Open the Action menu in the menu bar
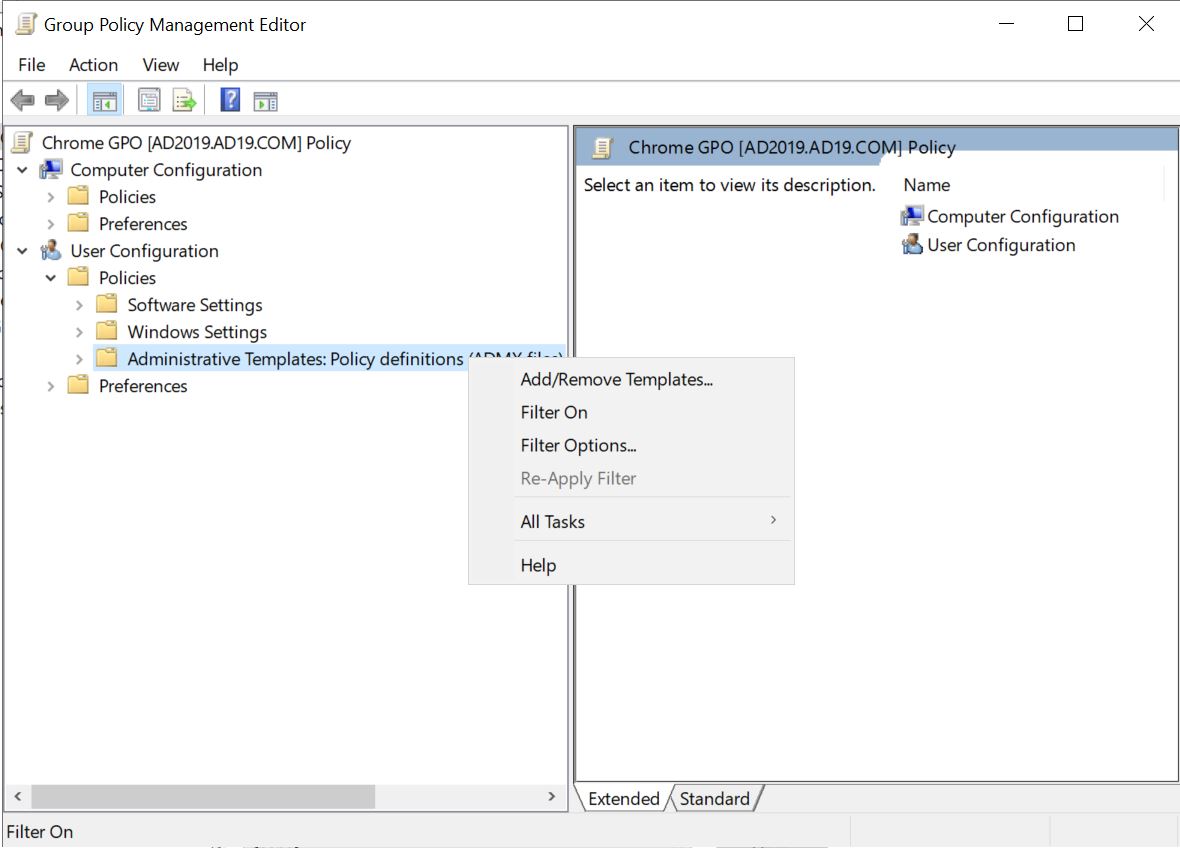Viewport: 1180px width, 848px height. [93, 65]
